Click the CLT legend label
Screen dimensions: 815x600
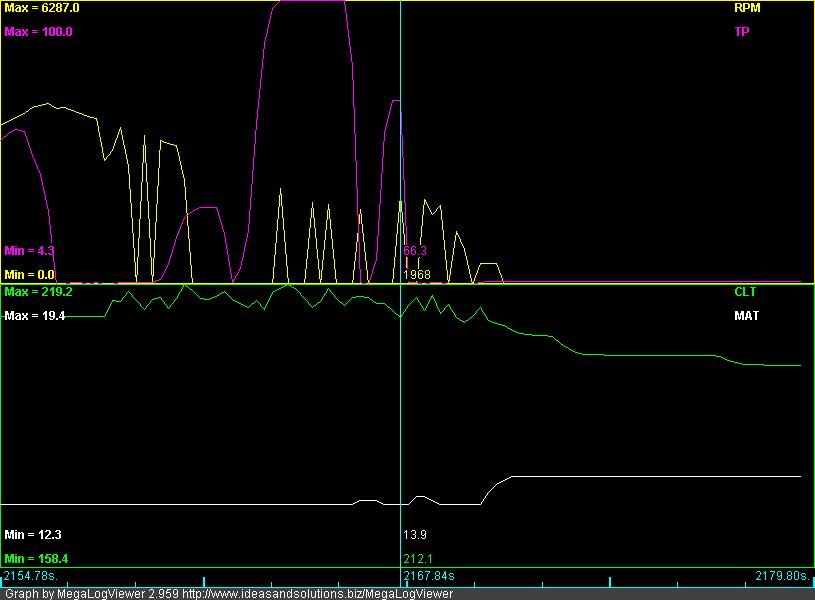[x=745, y=292]
